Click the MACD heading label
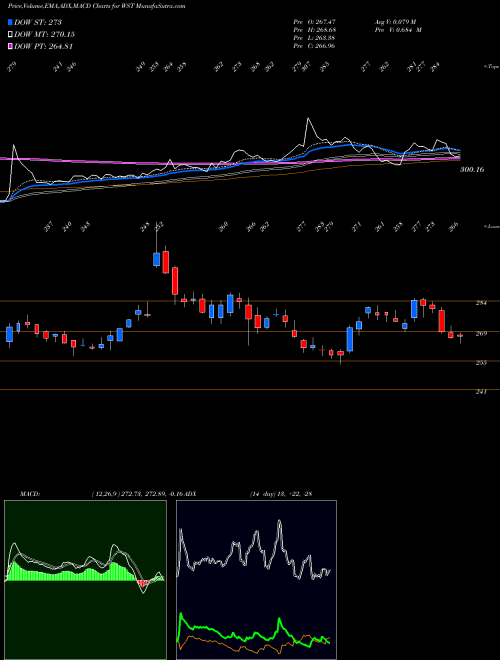This screenshot has width=500, height=660. (x=30, y=494)
